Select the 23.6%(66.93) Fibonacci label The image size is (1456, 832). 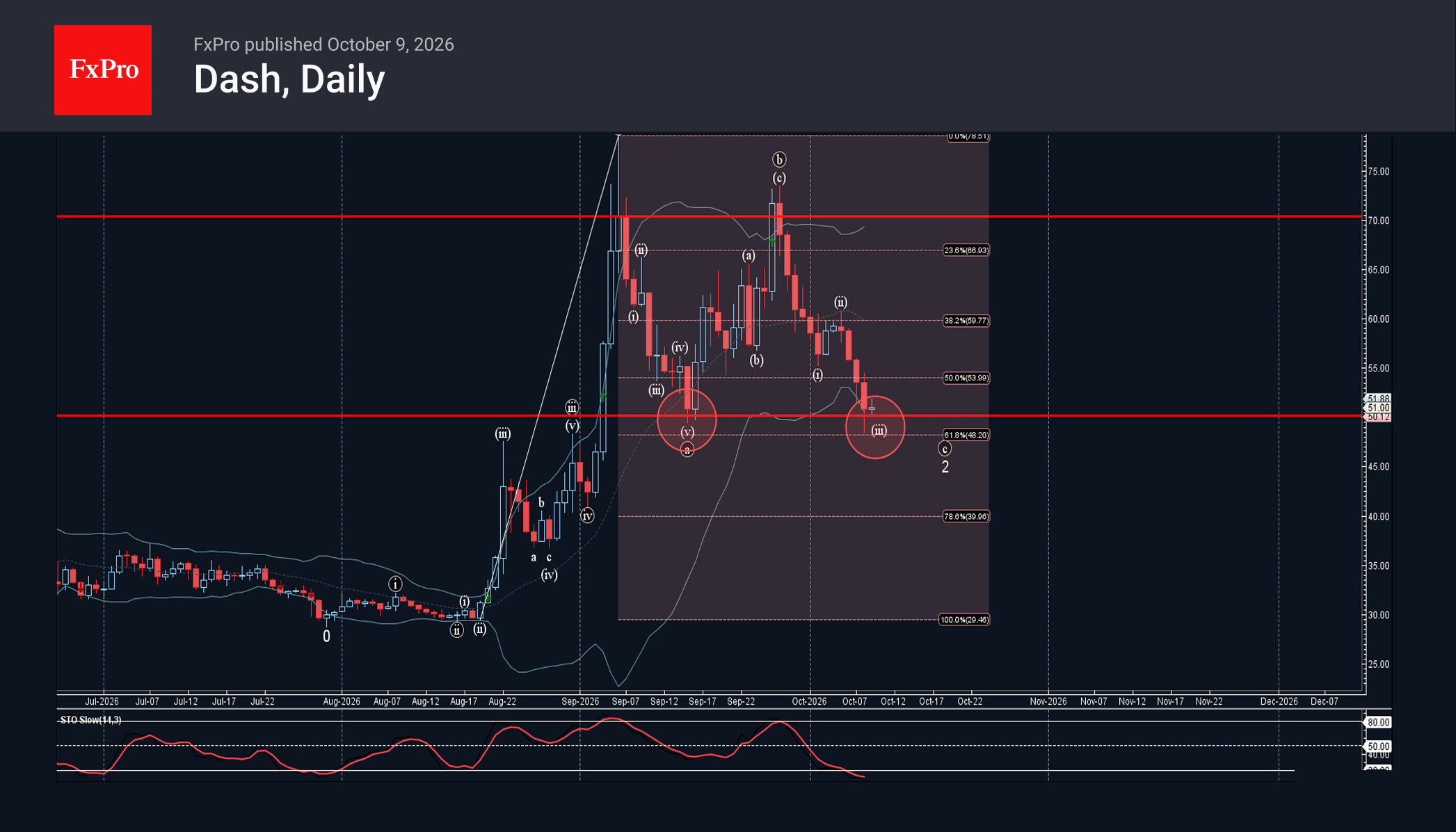966,250
